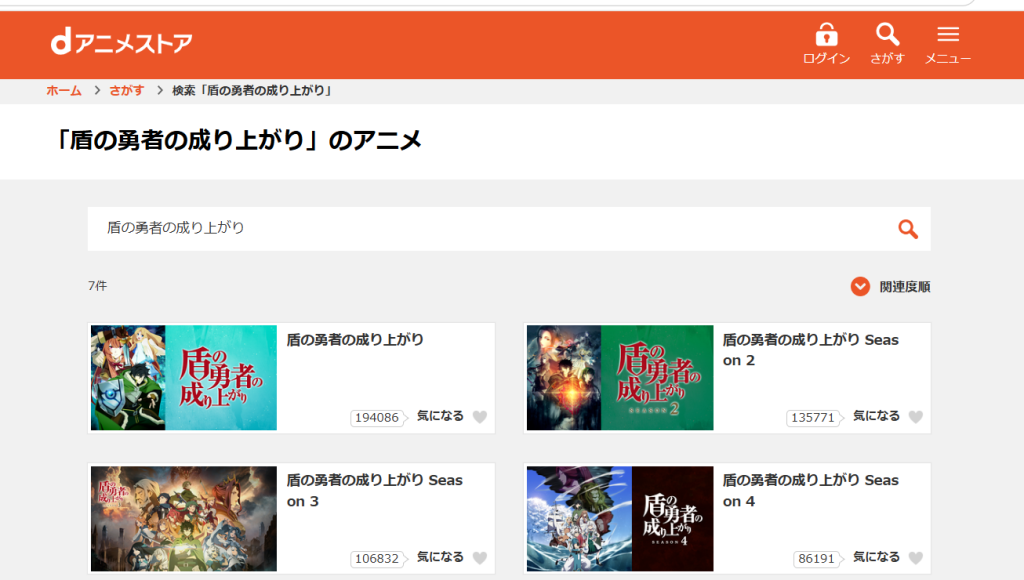Click heading 「盾の勇者の成り上がり」のアニメ
Image resolution: width=1024 pixels, height=580 pixels.
tap(238, 140)
